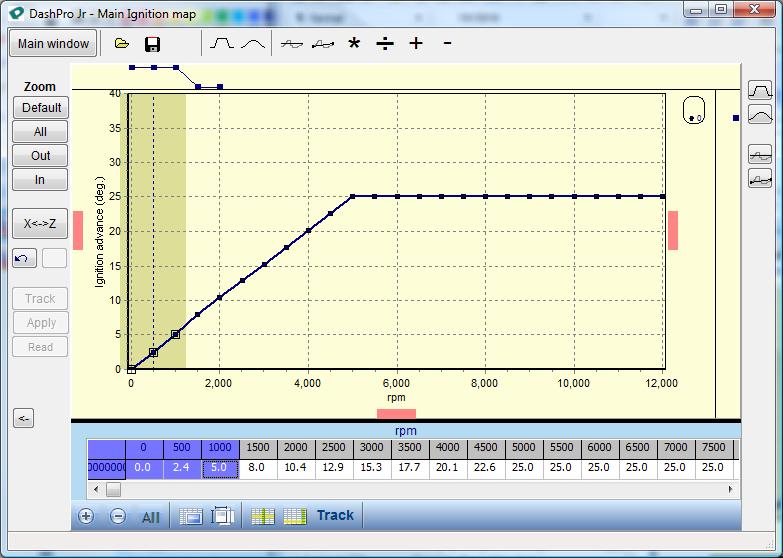Return to the Main window
Image resolution: width=783 pixels, height=558 pixels.
click(x=53, y=44)
